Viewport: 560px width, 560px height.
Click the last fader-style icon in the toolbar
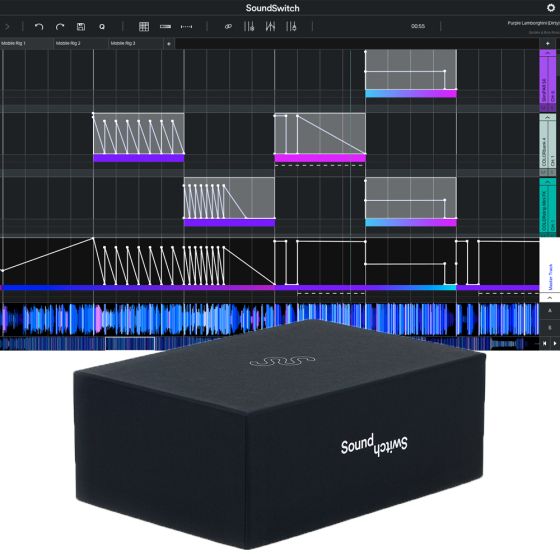click(291, 26)
